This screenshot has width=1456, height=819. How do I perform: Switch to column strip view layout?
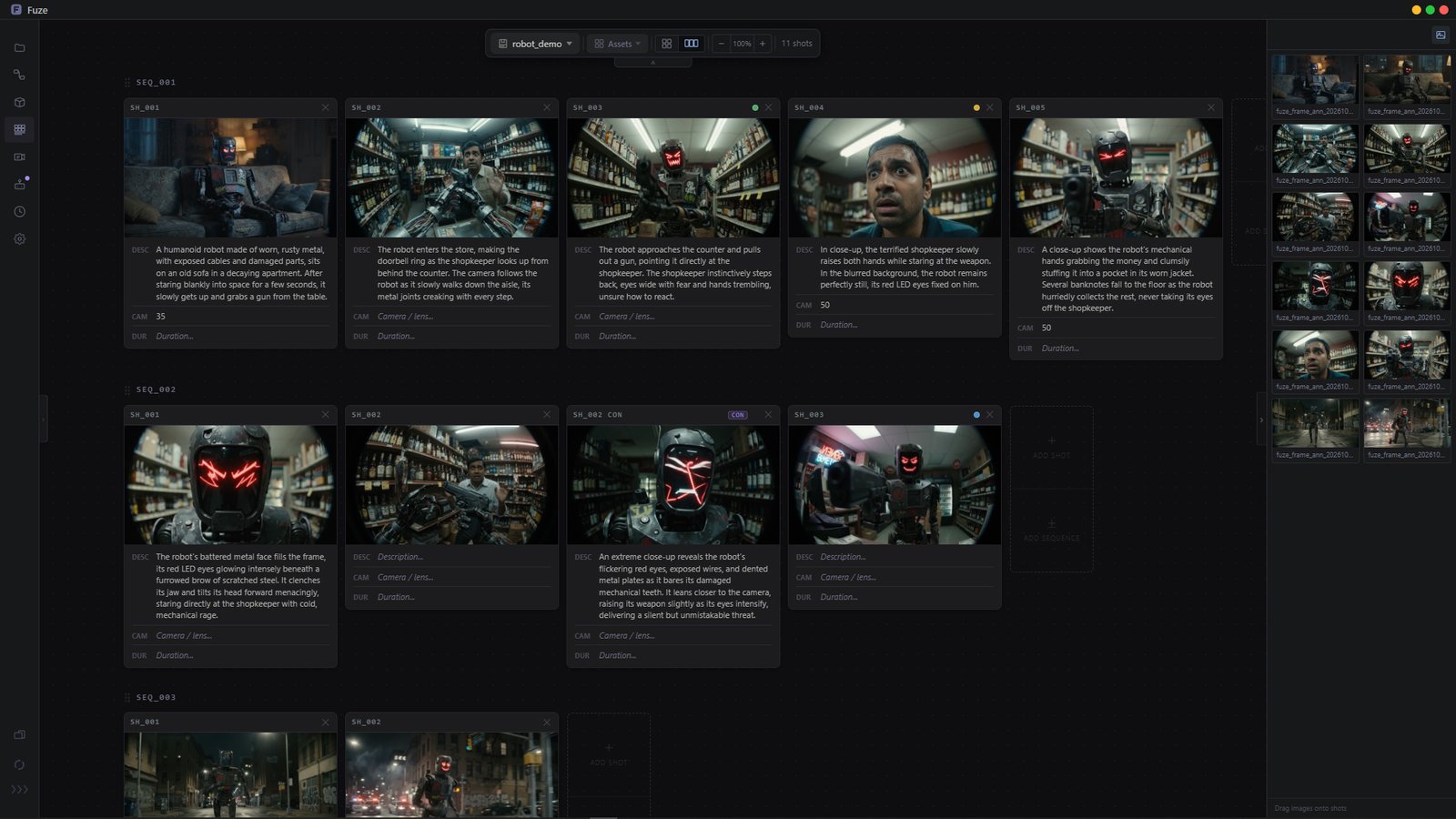692,44
